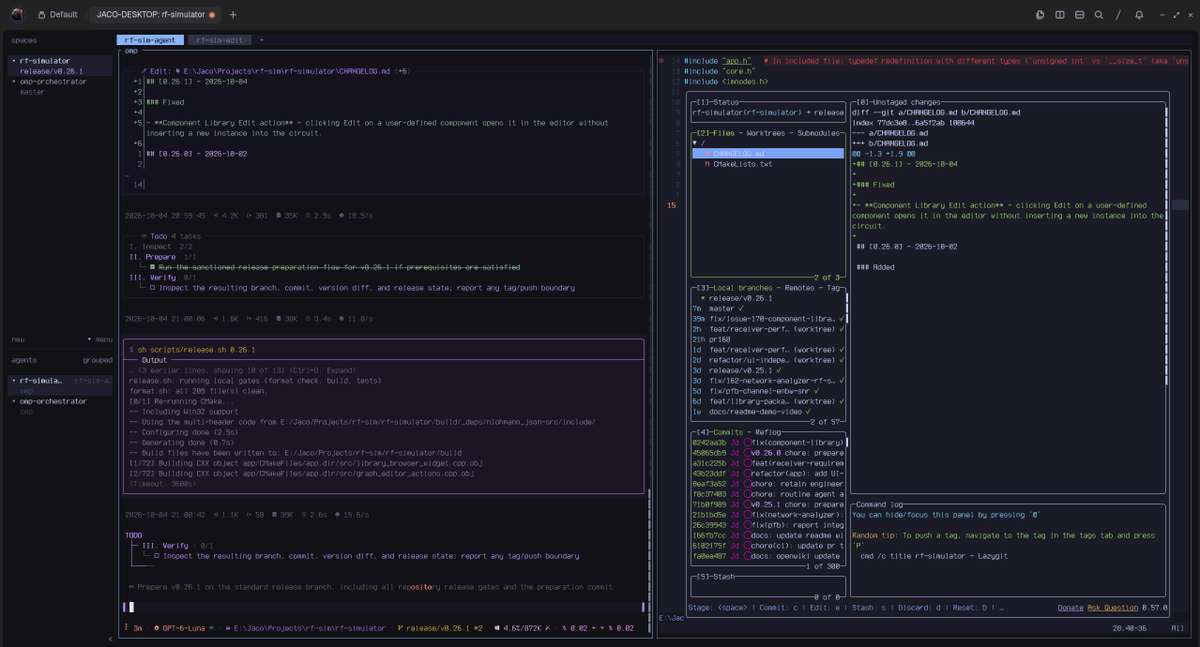
Task: Select JACO-DESKTOP: rf-simulator tab
Action: [x=156, y=15]
